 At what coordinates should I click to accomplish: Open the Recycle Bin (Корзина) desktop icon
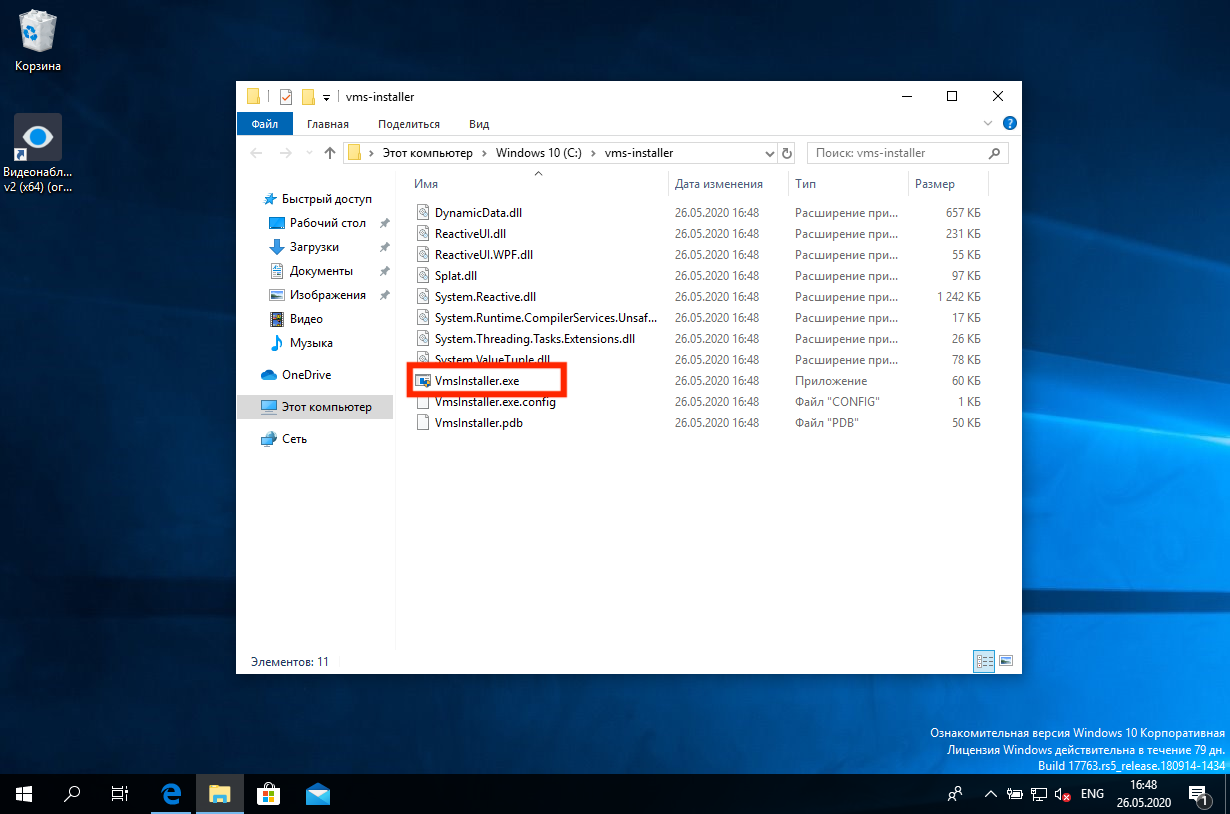[x=38, y=40]
